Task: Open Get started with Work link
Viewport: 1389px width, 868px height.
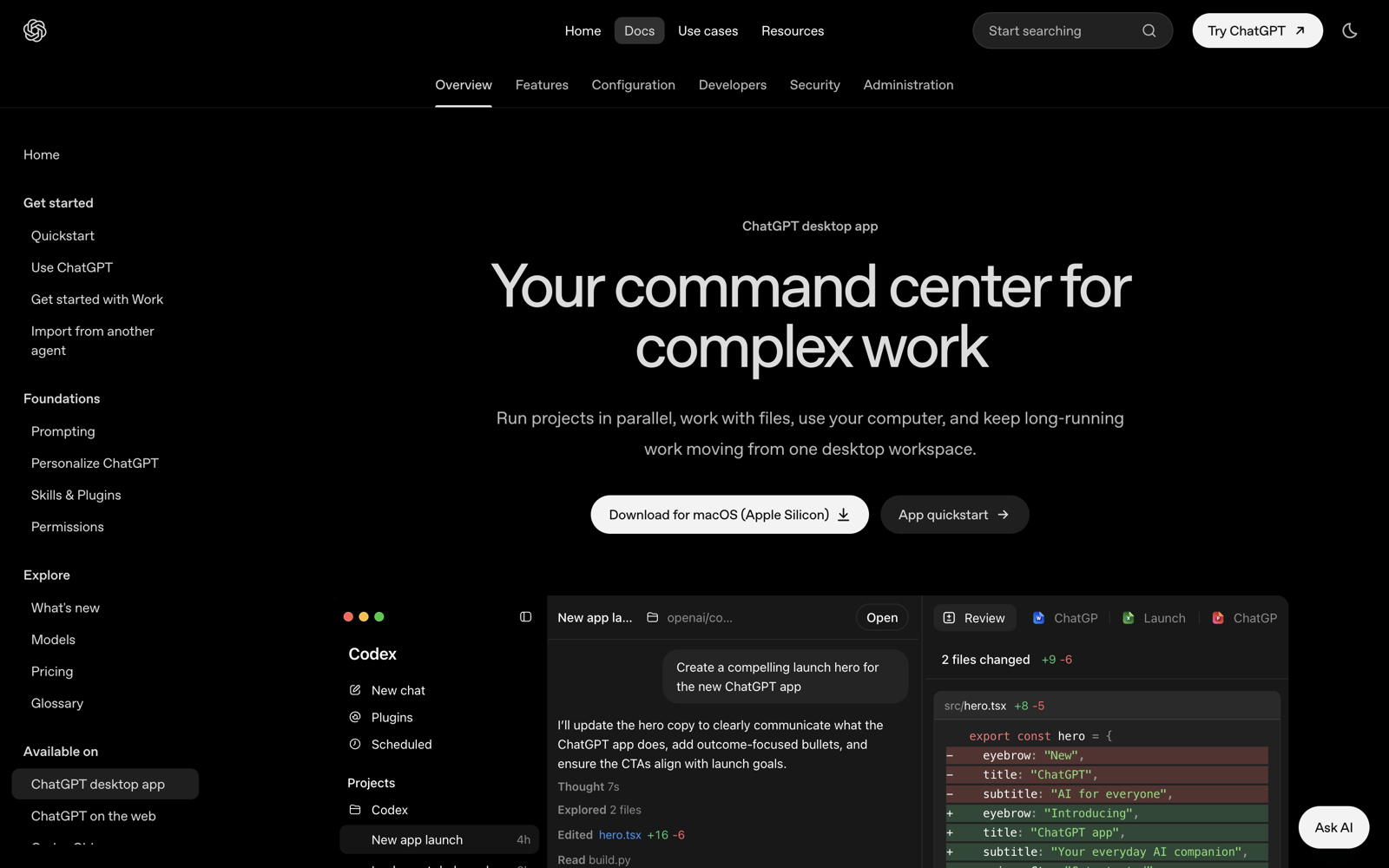Action: click(x=97, y=299)
